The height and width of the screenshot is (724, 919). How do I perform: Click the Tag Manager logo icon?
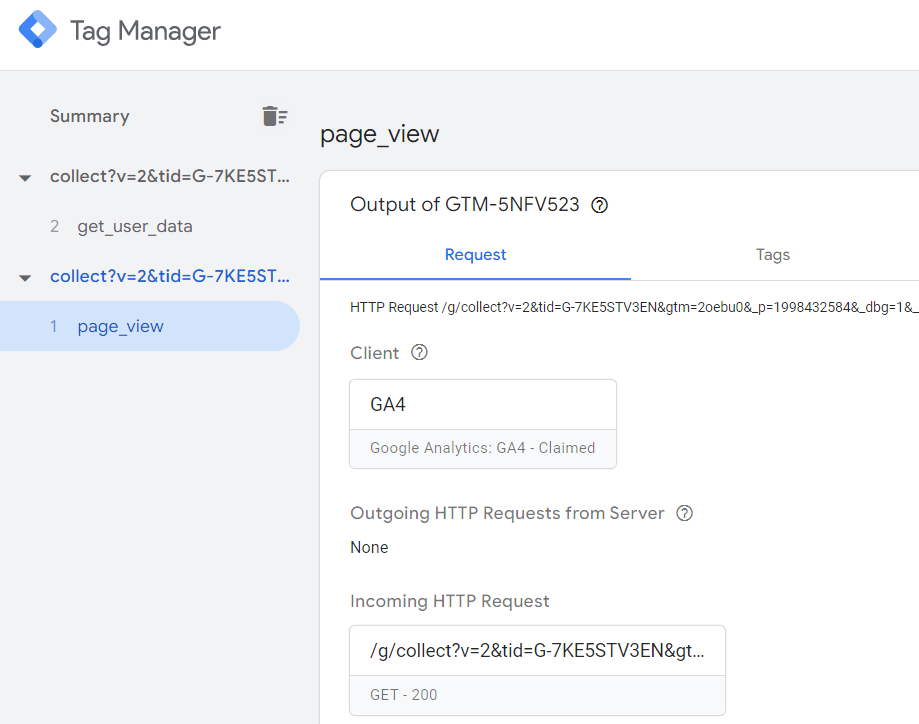[38, 29]
